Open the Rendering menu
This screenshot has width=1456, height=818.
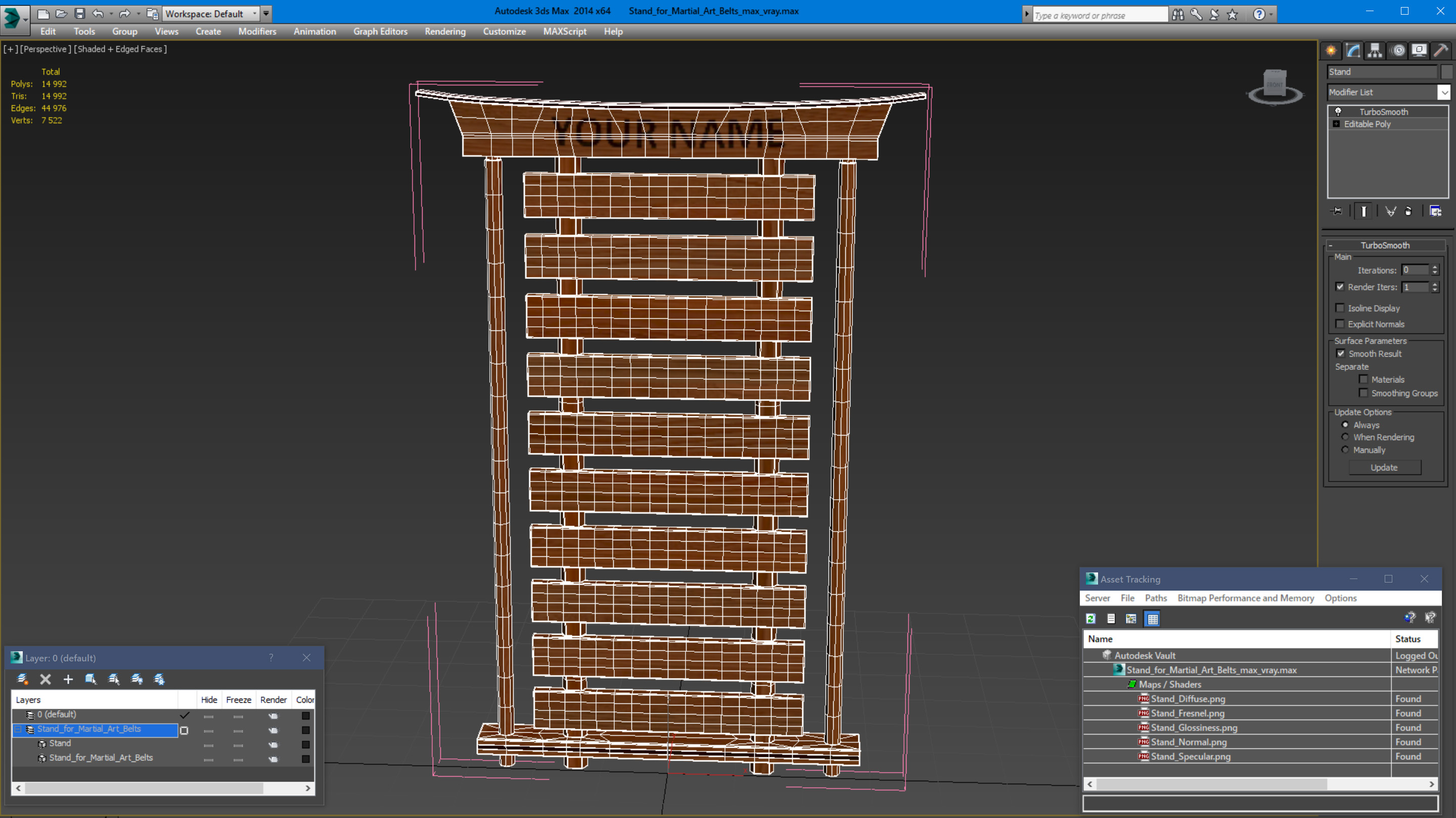(445, 32)
